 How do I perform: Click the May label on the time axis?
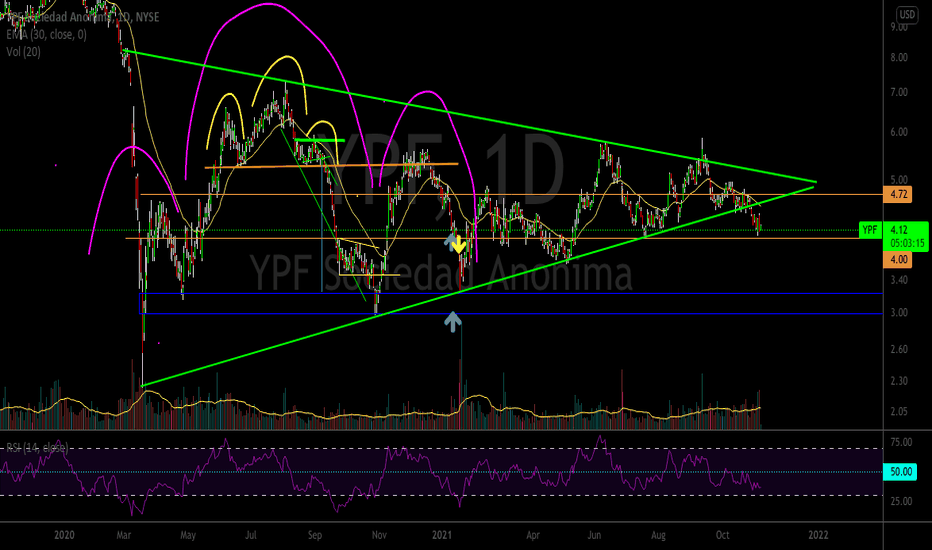coord(188,535)
